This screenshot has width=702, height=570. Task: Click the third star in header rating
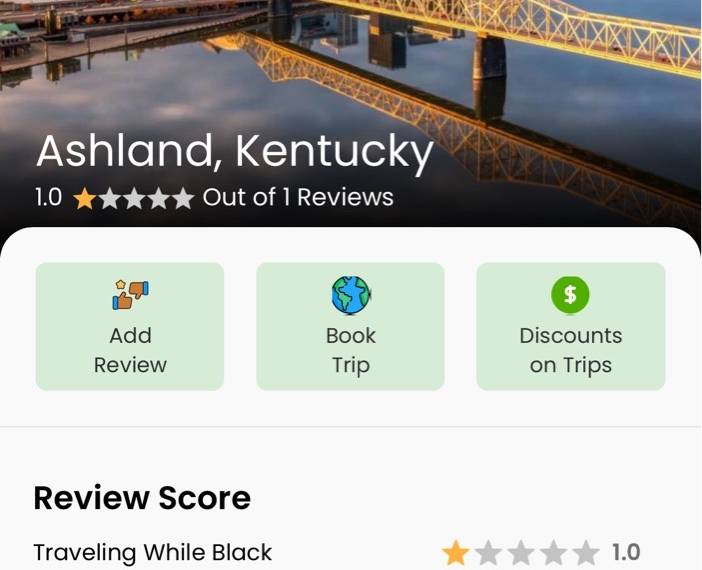click(x=134, y=198)
